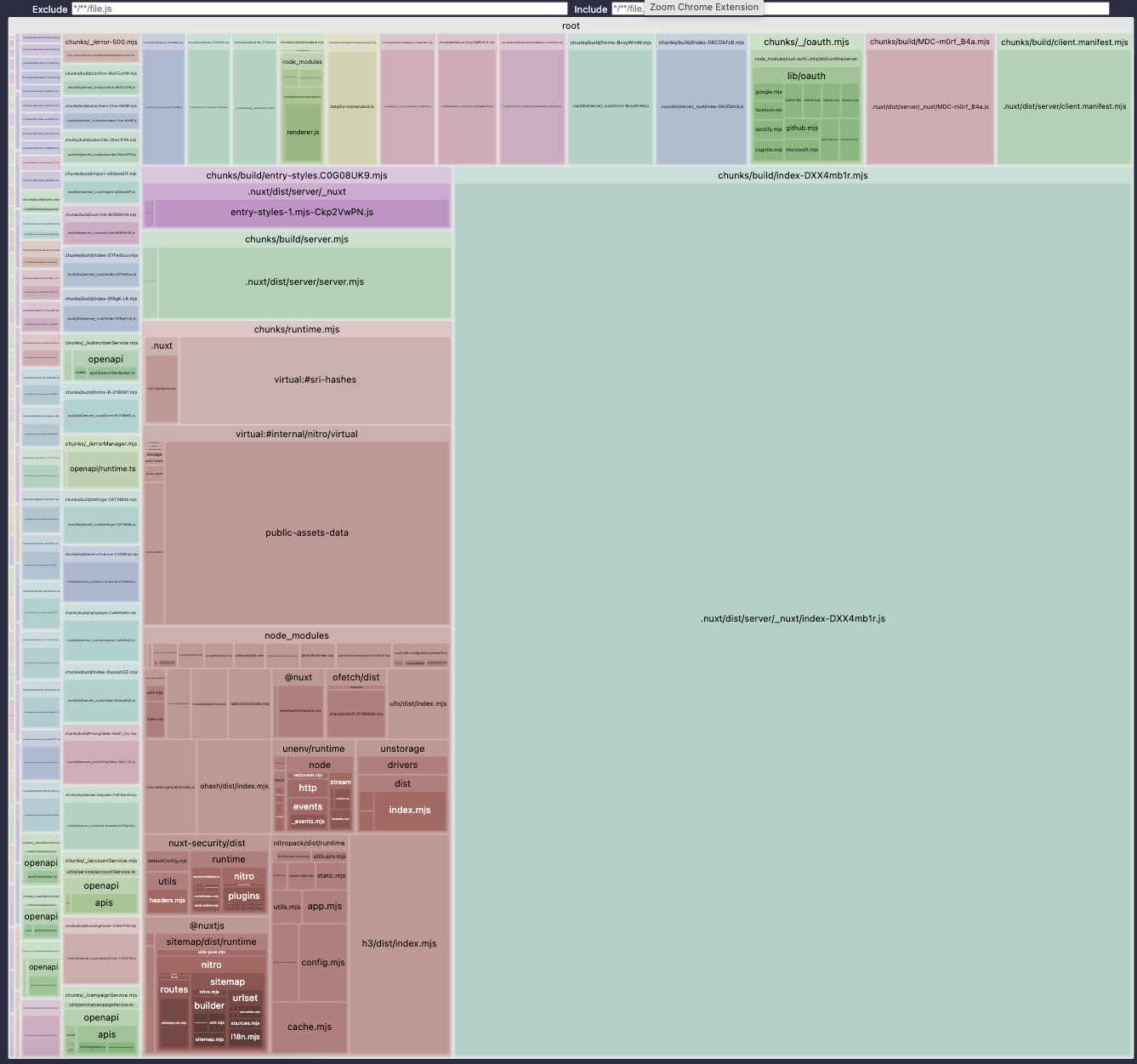Select the static.mjs block
This screenshot has height=1064, width=1137.
[x=331, y=875]
